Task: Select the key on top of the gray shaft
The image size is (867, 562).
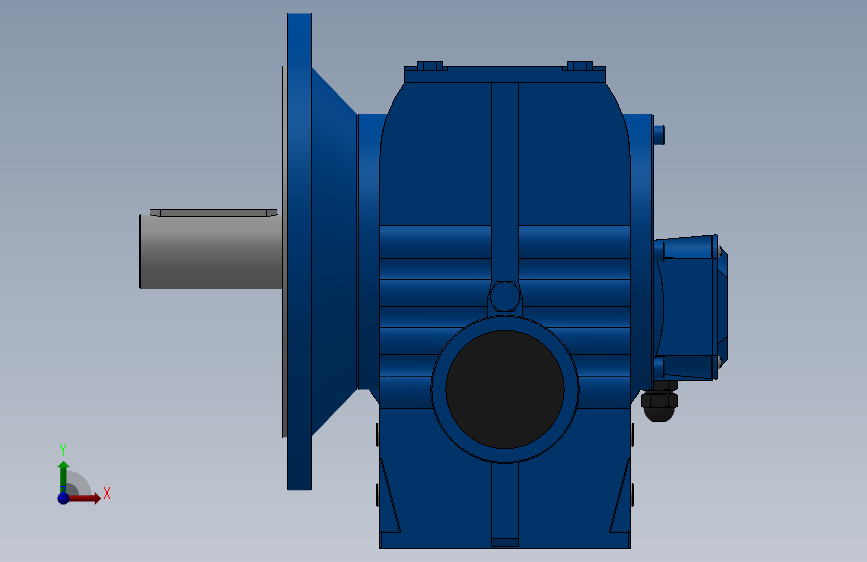Action: coord(213,212)
